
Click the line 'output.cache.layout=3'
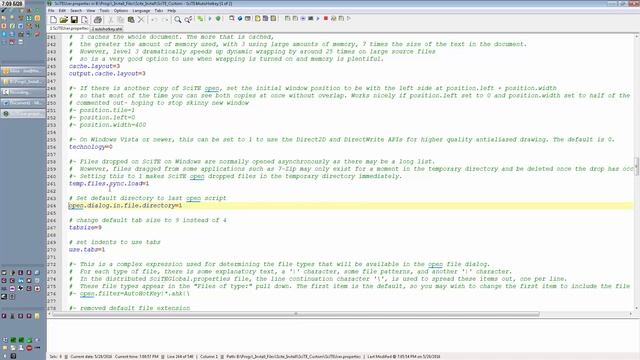tap(107, 73)
